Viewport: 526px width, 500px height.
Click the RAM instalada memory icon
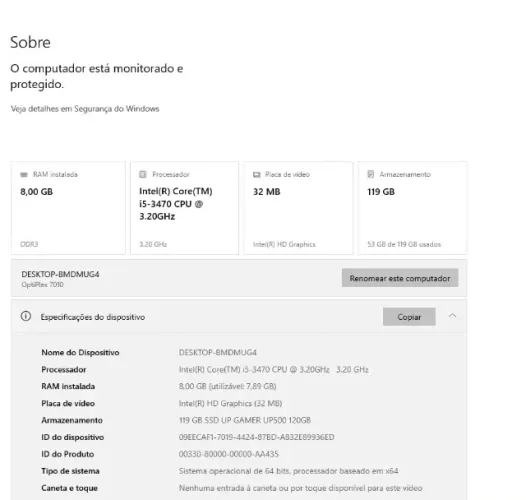(24, 174)
